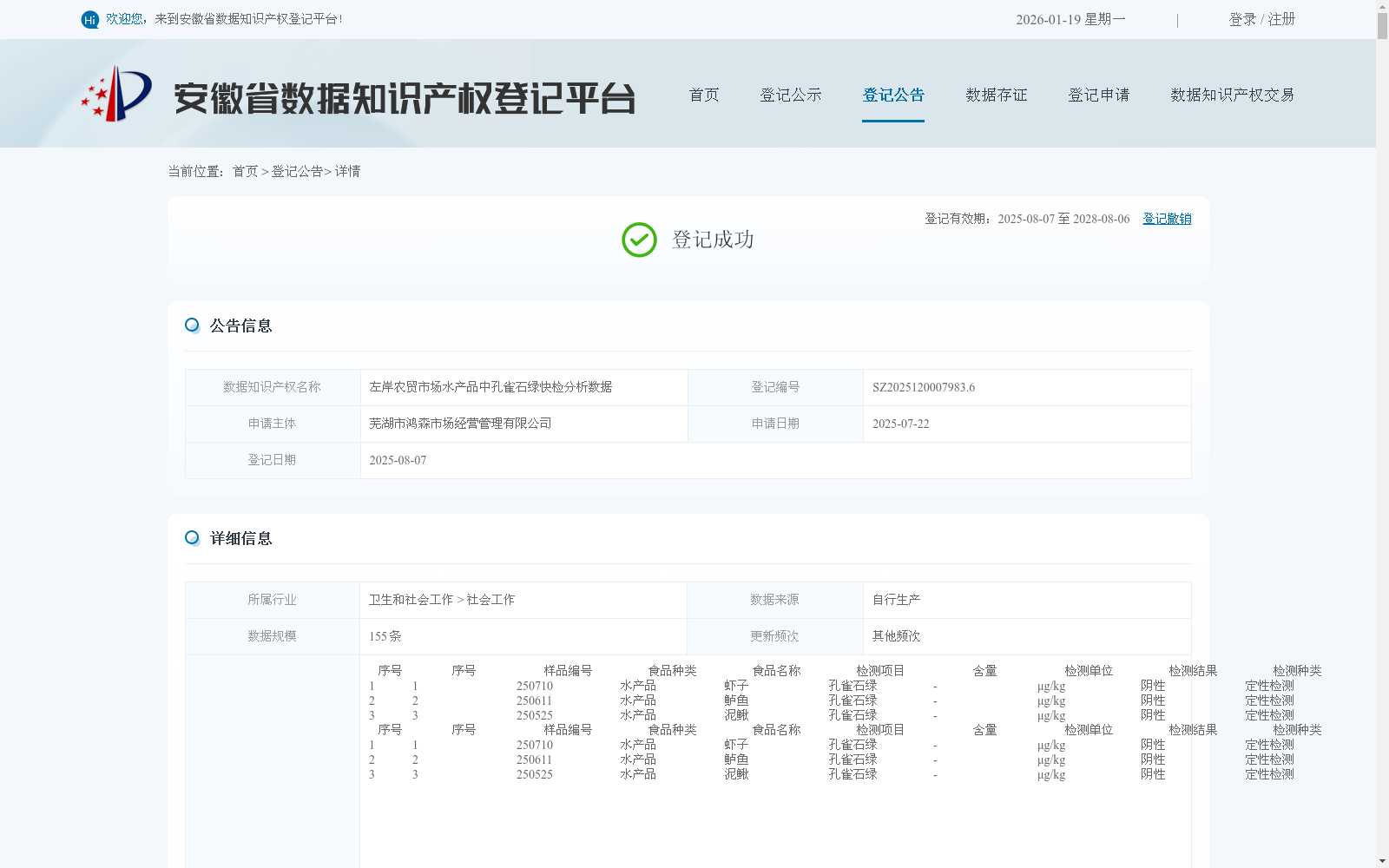Click 登记公告 in the breadcrumb
Viewport: 1389px width, 868px height.
(x=297, y=171)
